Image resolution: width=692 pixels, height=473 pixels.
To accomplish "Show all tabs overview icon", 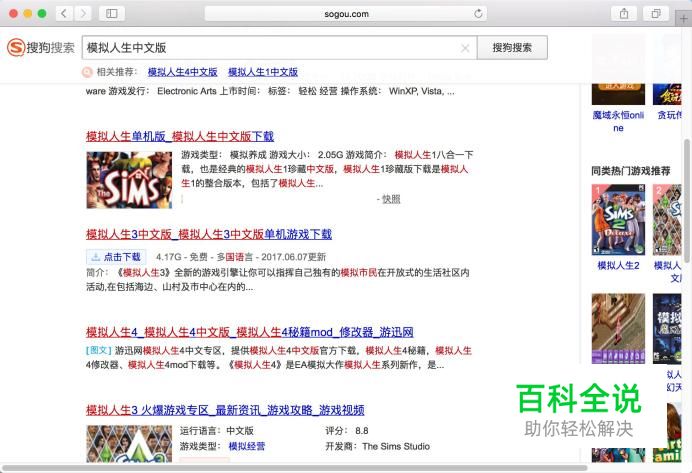I will click(x=656, y=14).
